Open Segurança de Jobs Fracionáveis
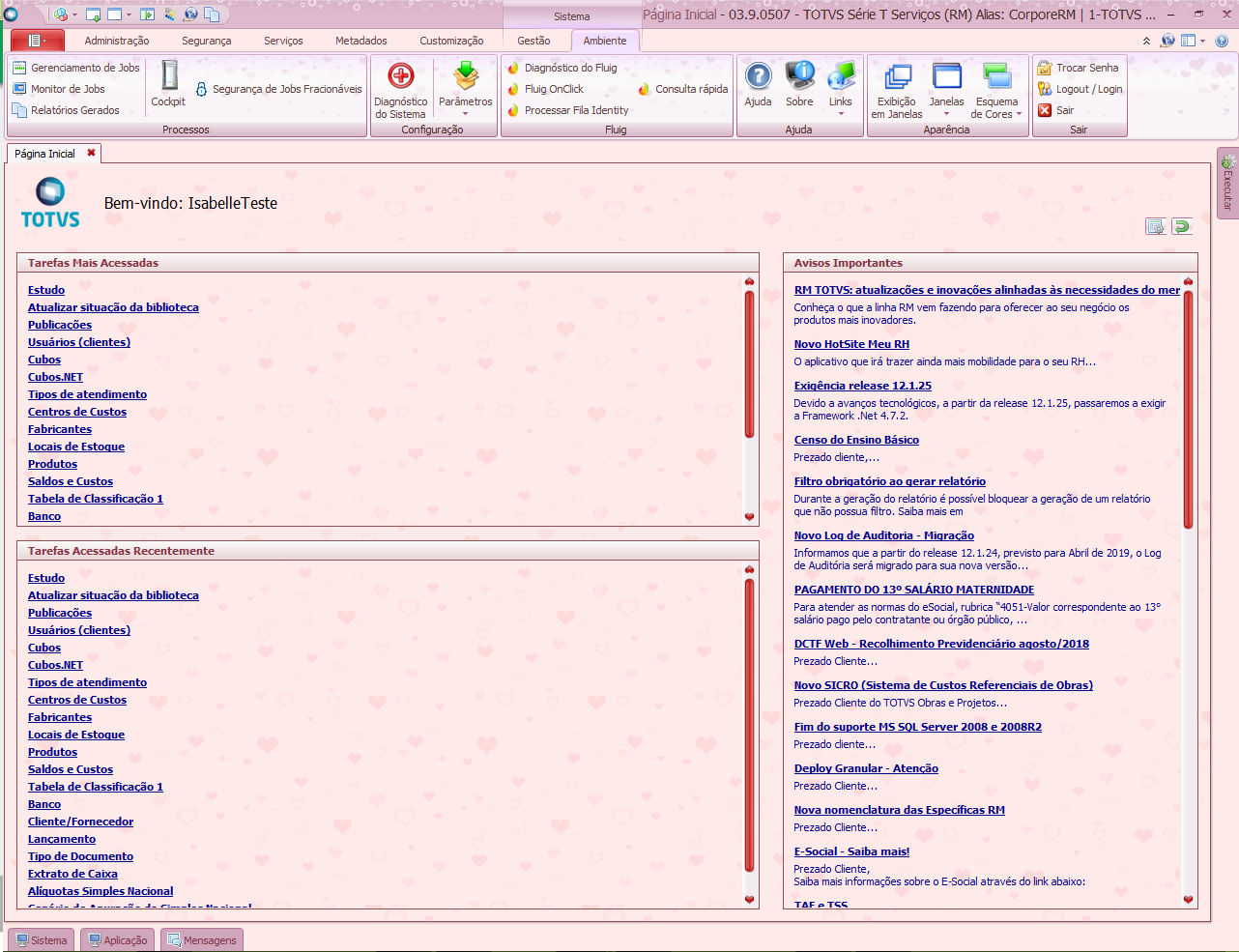 coord(278,89)
